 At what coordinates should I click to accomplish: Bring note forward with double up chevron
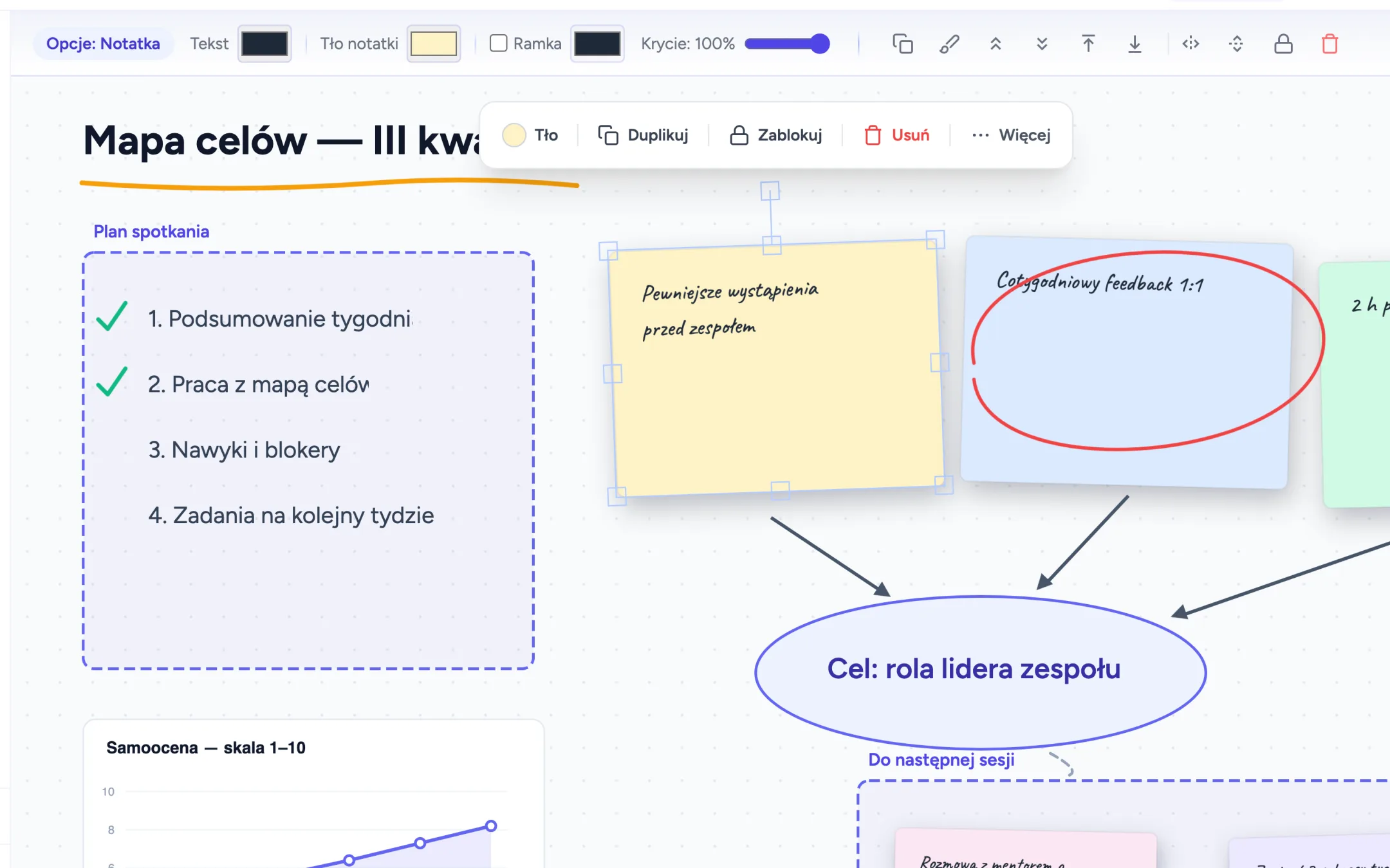996,44
